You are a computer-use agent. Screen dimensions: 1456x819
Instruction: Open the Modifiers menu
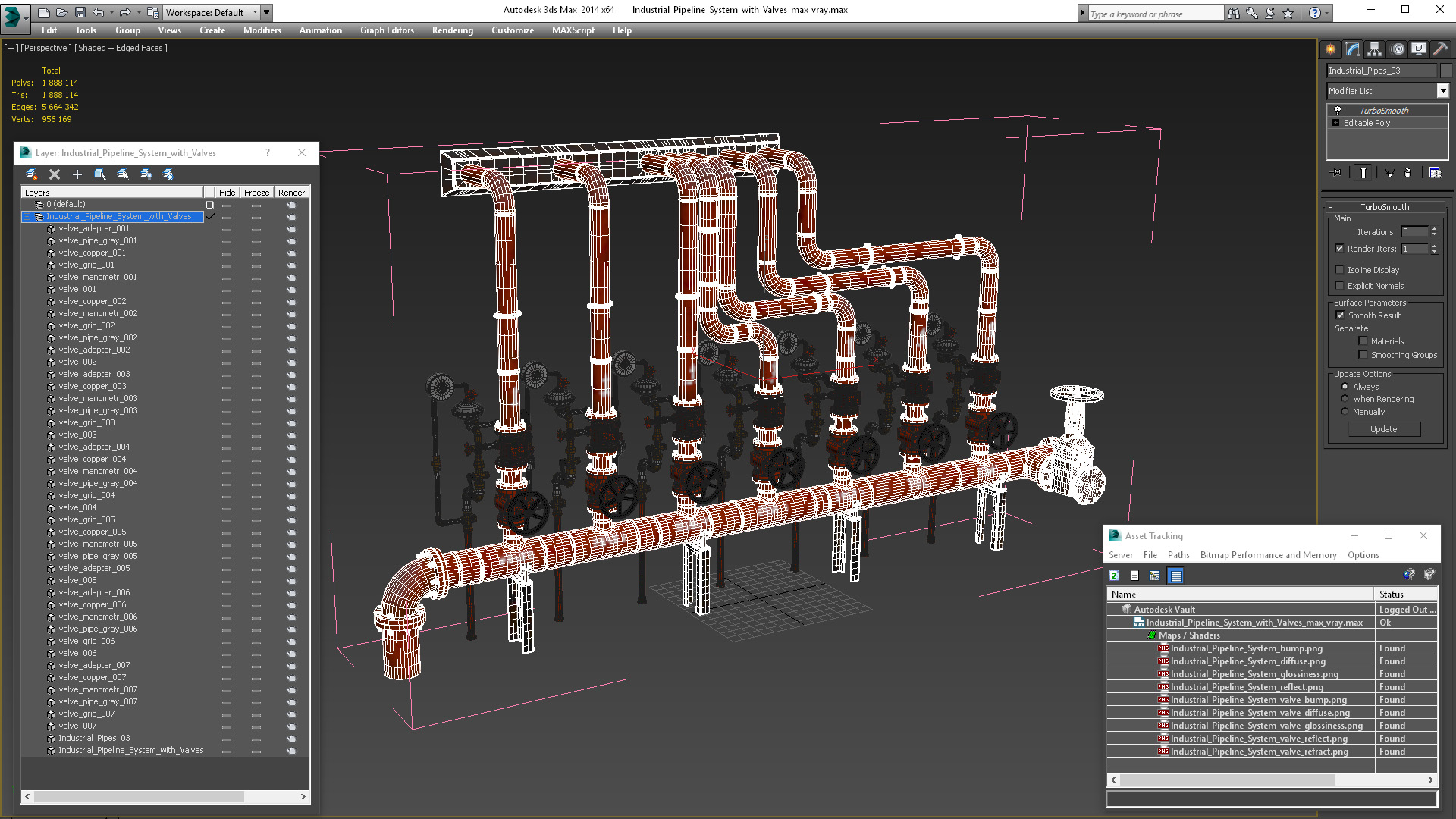click(262, 30)
